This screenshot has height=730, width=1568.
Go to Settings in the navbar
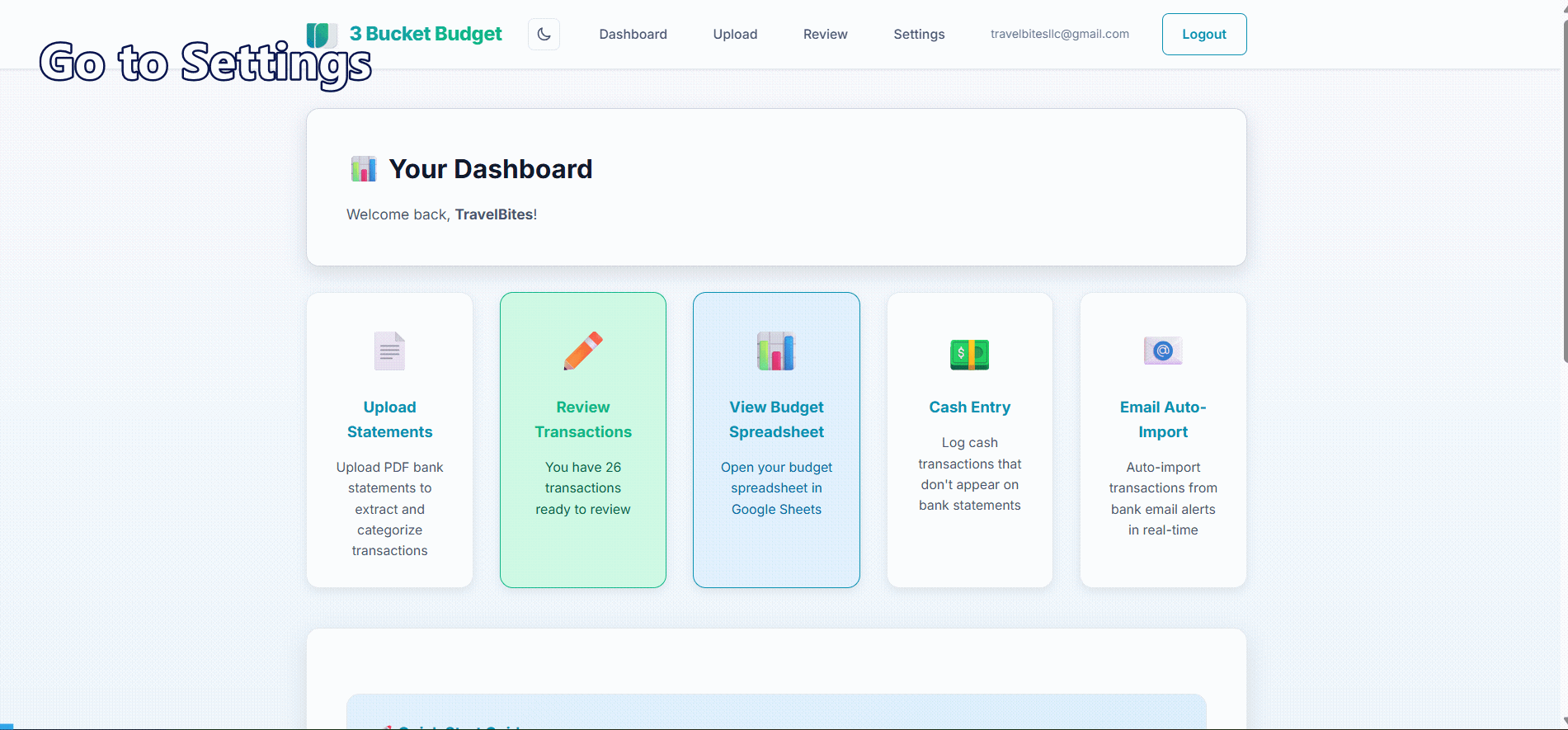(919, 34)
